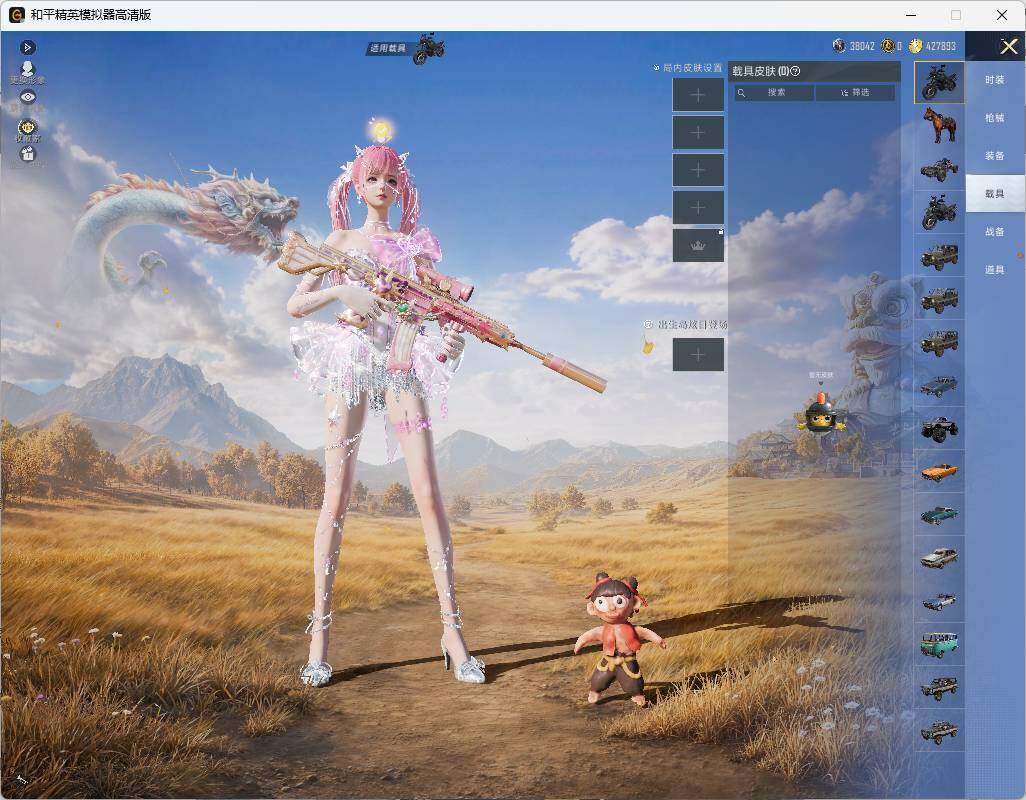Expand the 局内皮肤设置 section
This screenshot has height=800, width=1026.
click(688, 67)
